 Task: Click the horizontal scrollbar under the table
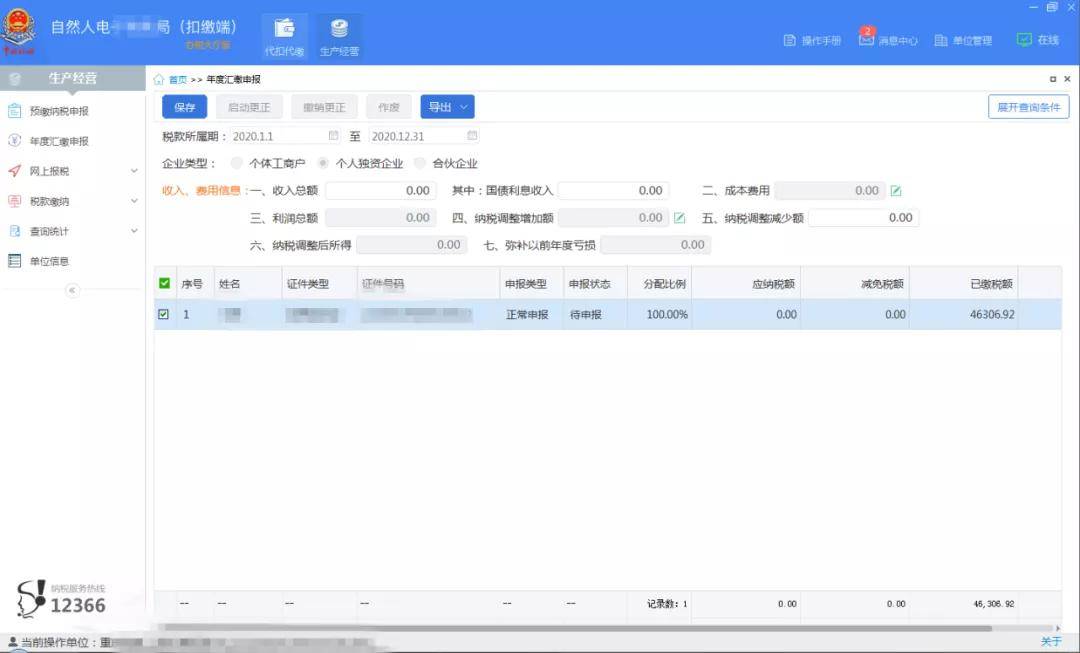coord(574,628)
